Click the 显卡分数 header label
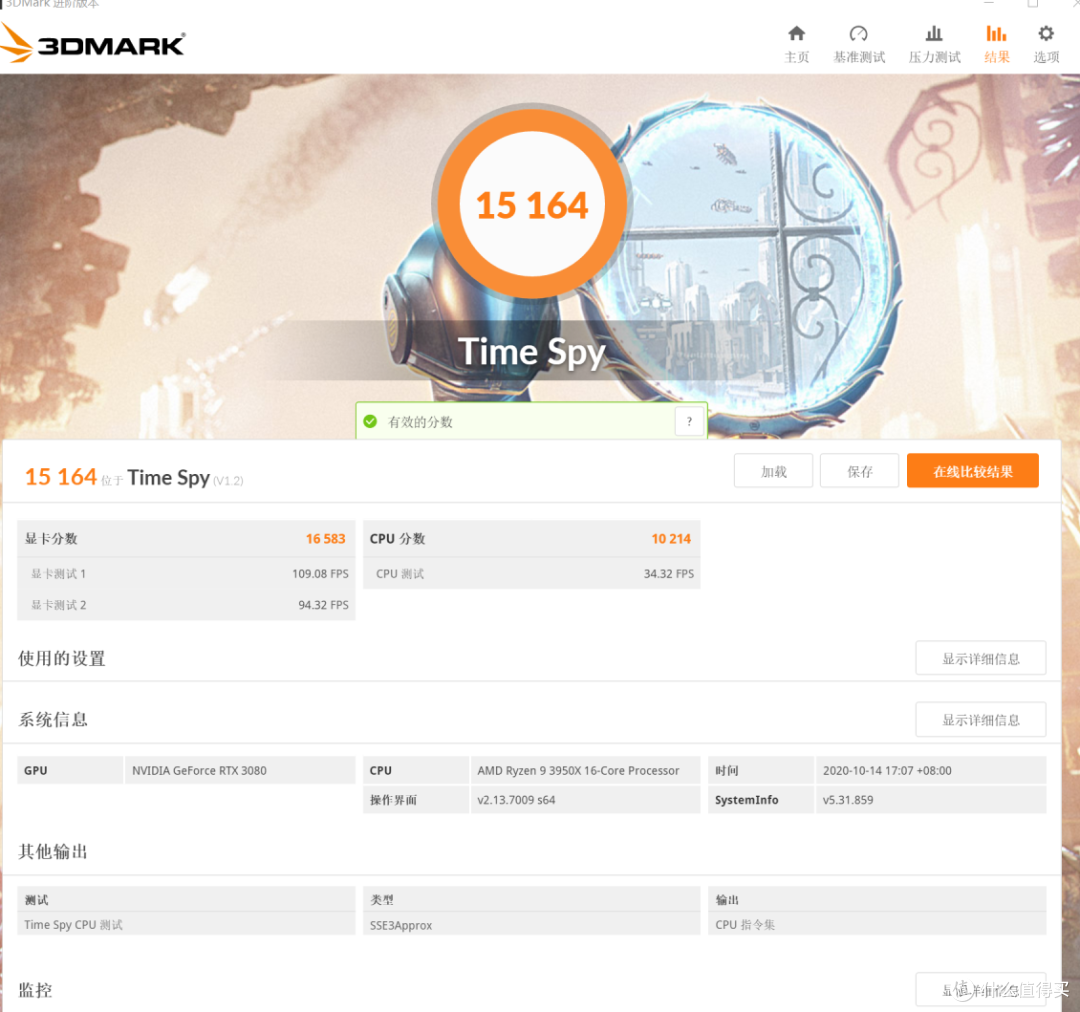This screenshot has width=1080, height=1012. 51,539
